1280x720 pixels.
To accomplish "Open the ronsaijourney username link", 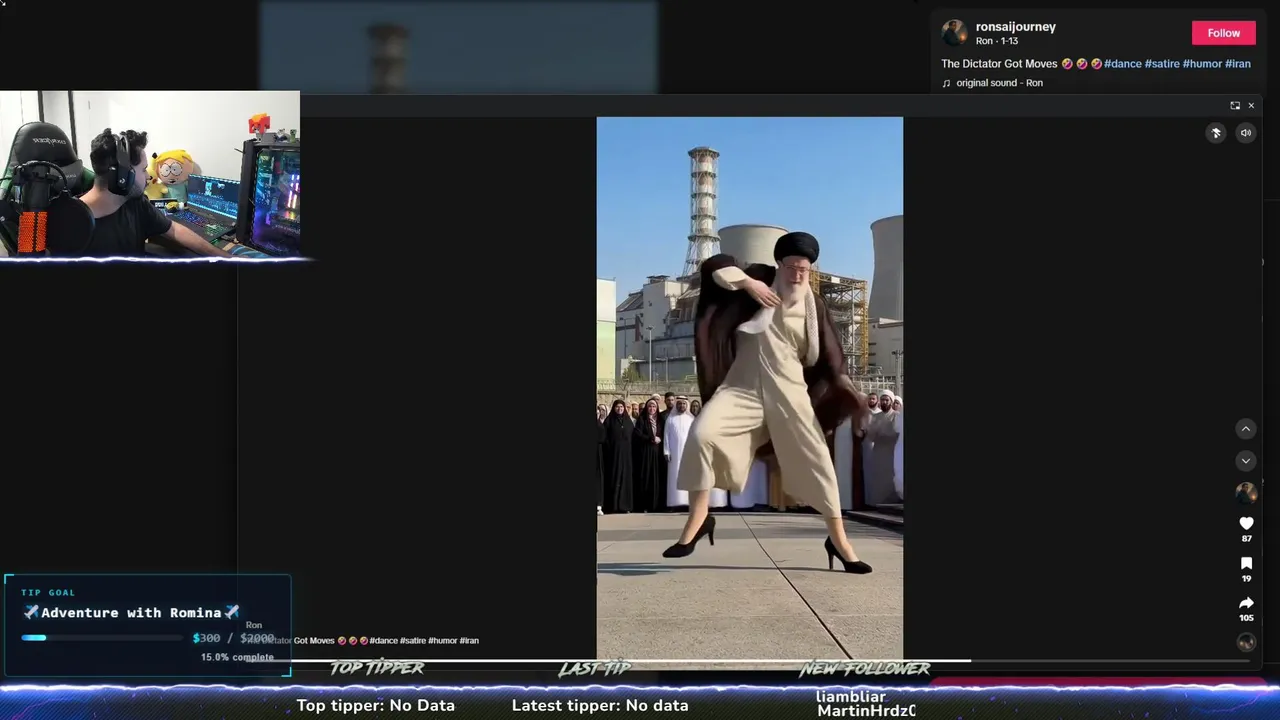I will (x=1015, y=27).
